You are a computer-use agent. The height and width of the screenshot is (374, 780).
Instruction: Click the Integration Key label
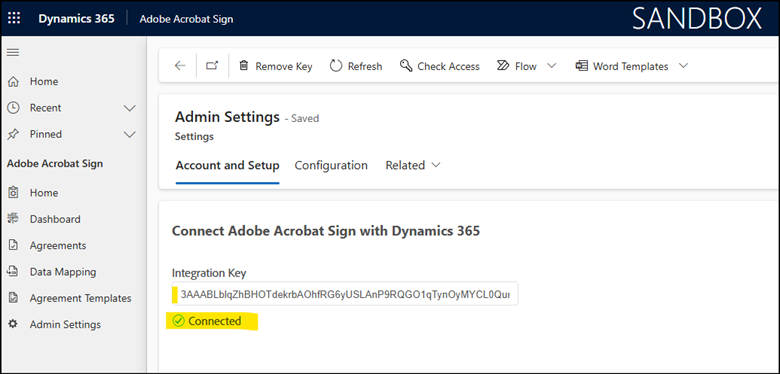click(x=209, y=273)
